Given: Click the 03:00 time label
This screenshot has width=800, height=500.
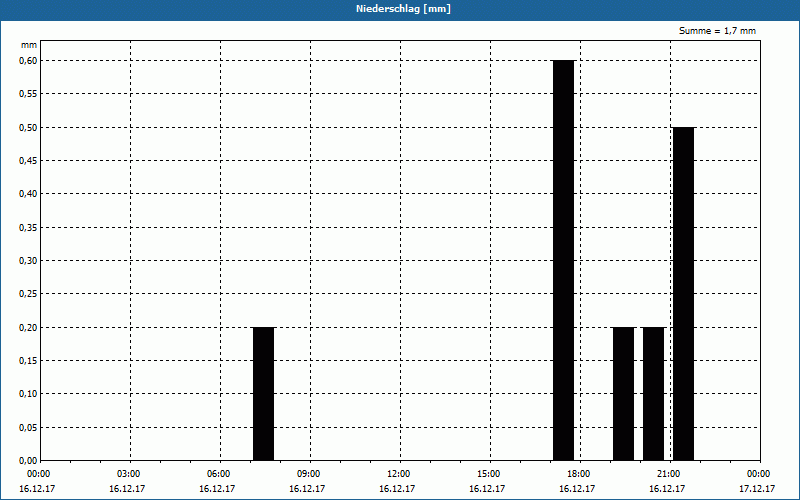Looking at the screenshot, I should (131, 474).
